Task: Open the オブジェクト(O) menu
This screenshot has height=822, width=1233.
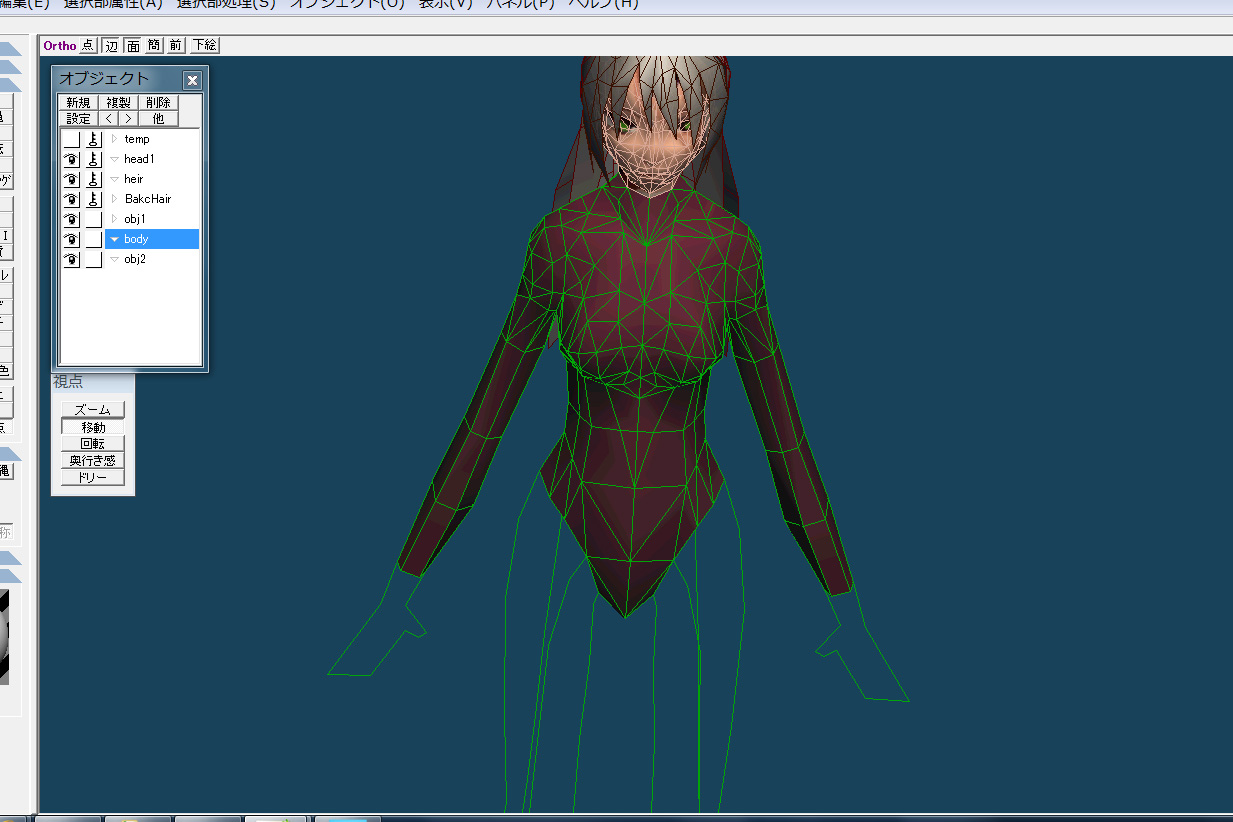Action: point(347,4)
